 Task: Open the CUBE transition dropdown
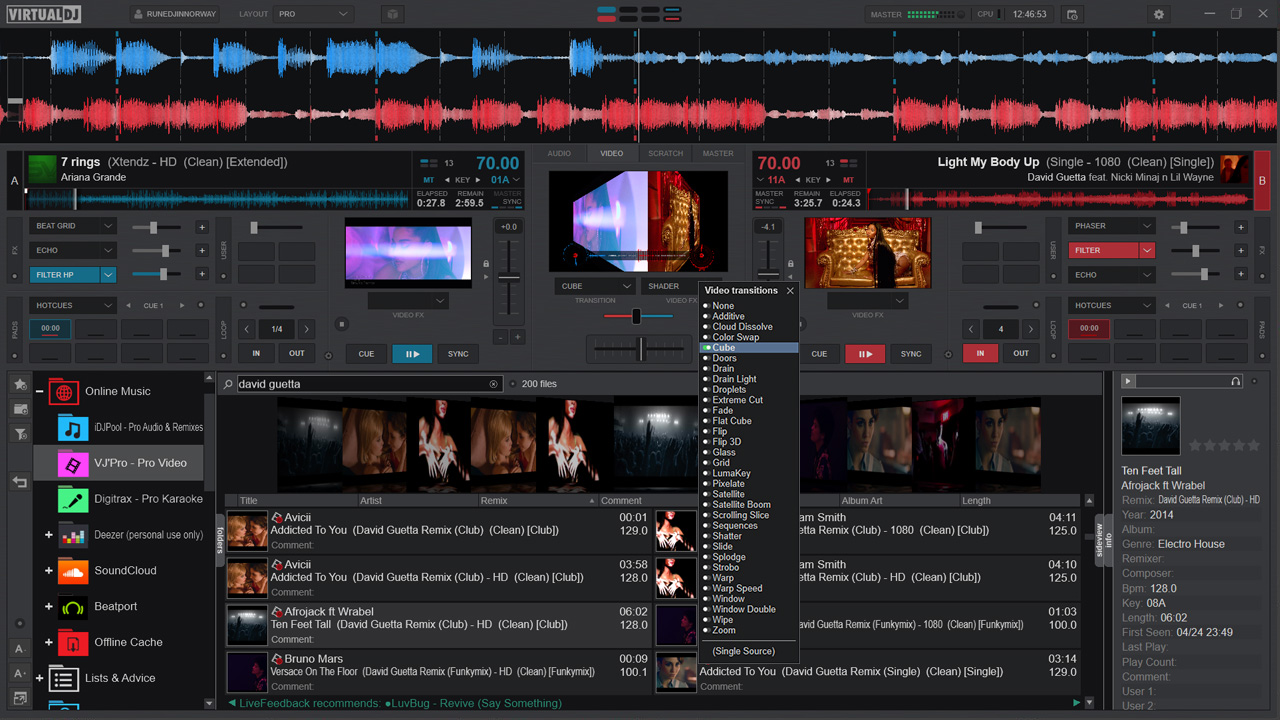pos(594,286)
